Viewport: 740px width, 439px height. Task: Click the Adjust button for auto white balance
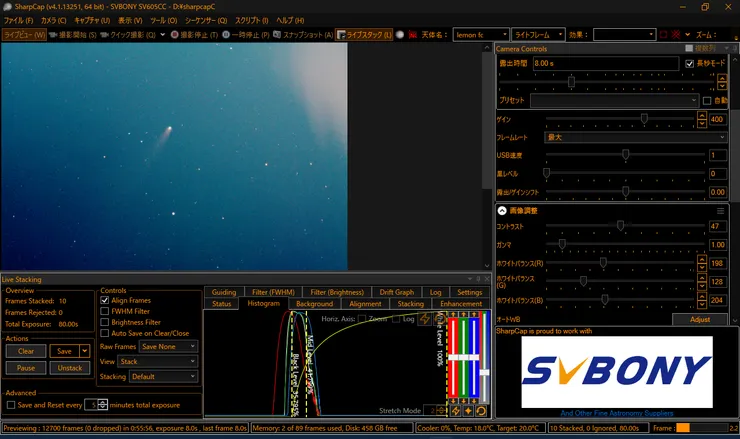(700, 319)
